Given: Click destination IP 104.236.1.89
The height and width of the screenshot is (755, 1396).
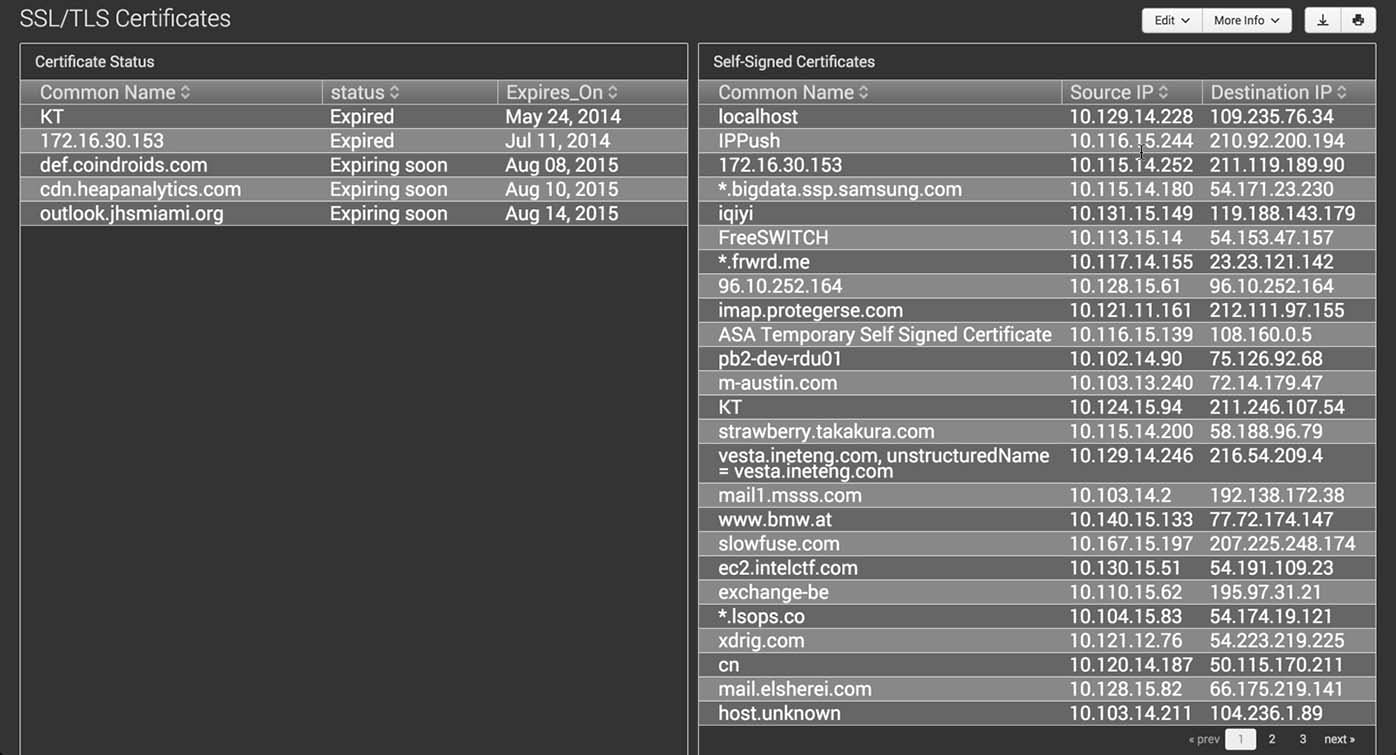Looking at the screenshot, I should (1266, 713).
